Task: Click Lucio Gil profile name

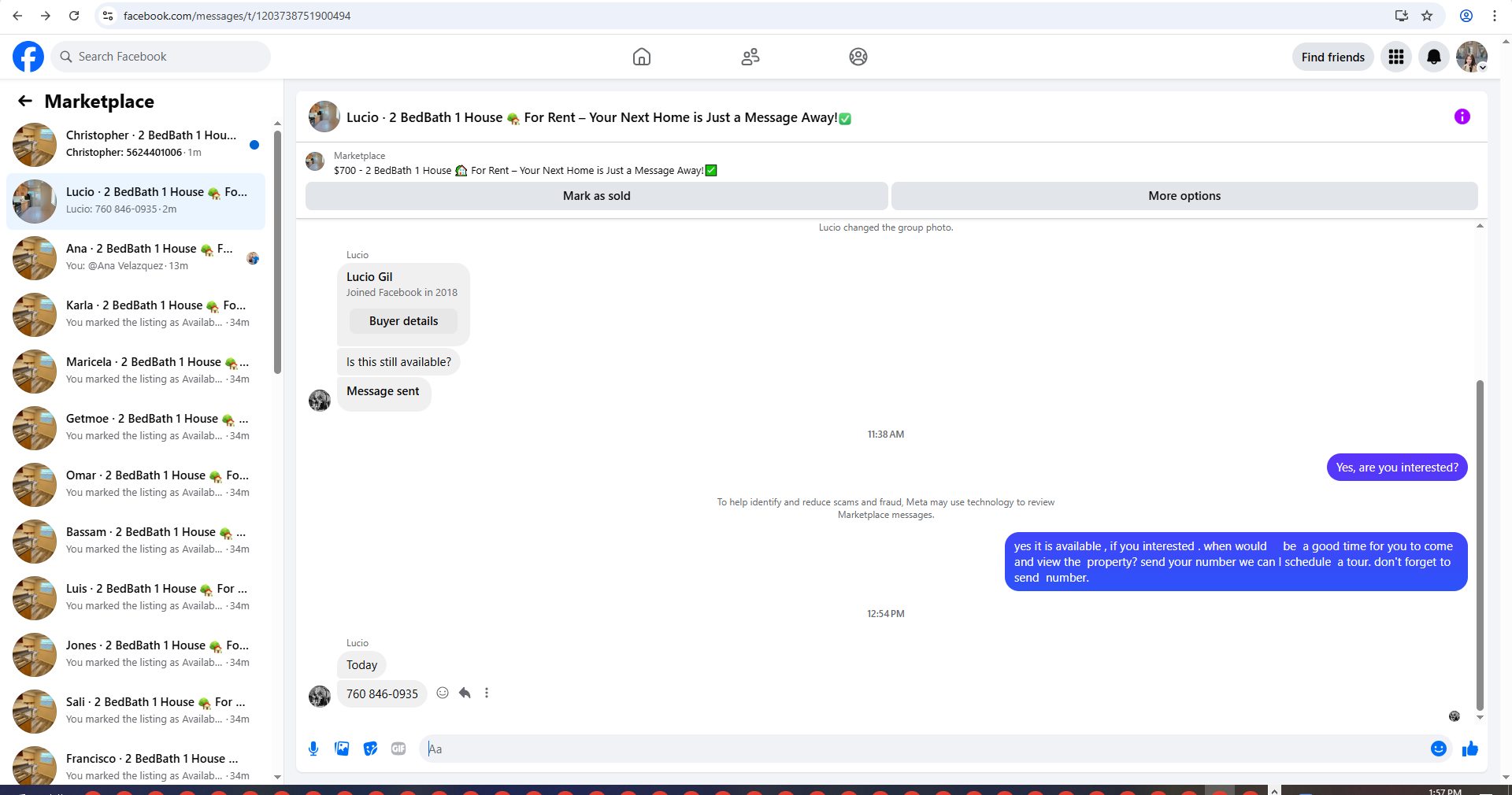Action: pyautogui.click(x=369, y=277)
